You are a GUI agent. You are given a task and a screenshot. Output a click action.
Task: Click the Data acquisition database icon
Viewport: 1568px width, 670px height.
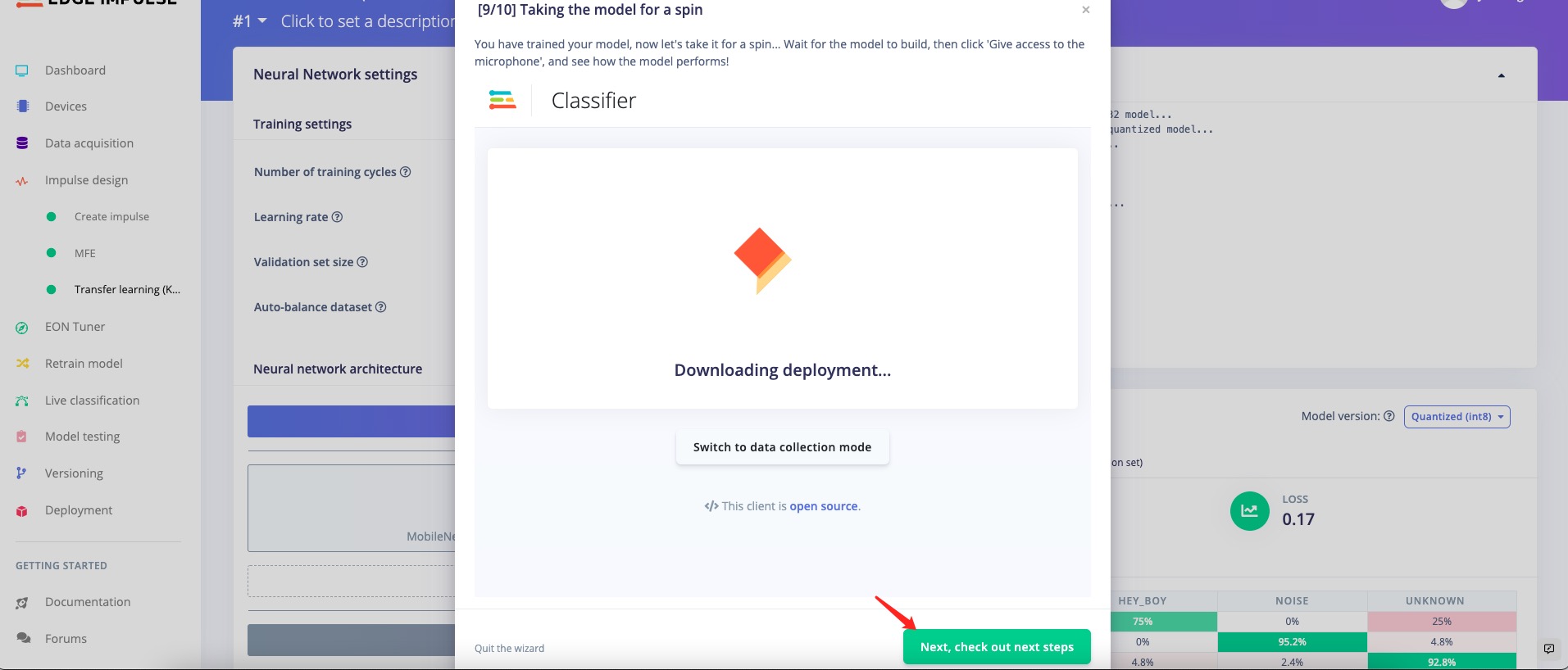pyautogui.click(x=22, y=143)
